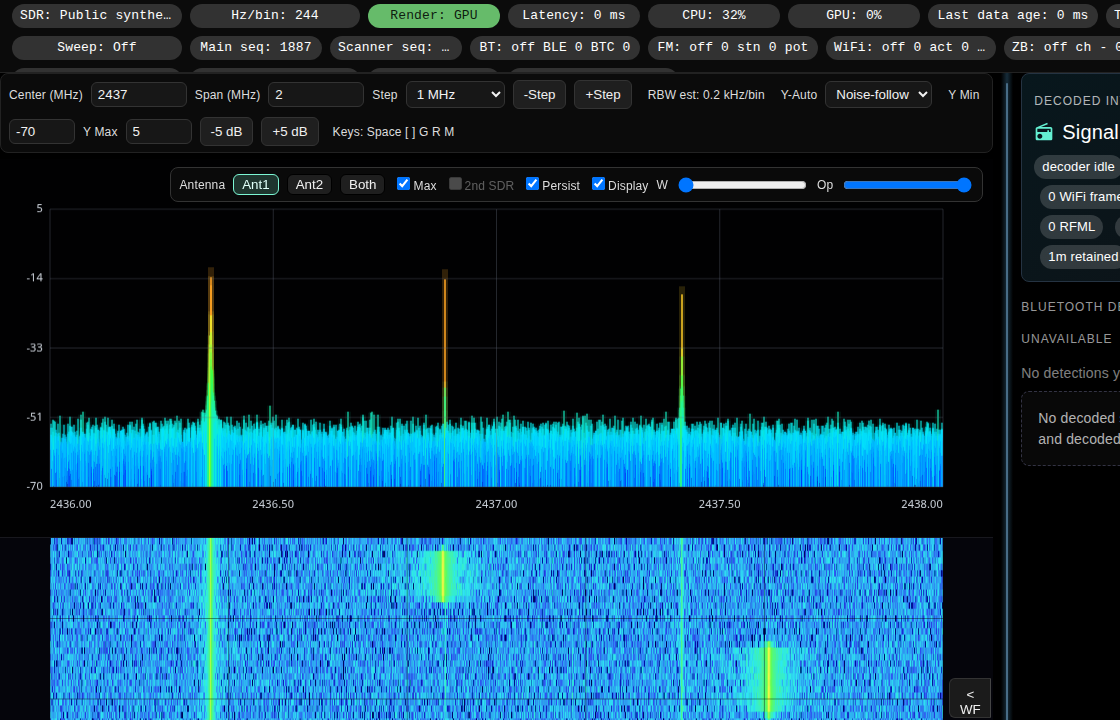Click the +Step button
Viewport: 1120px width, 720px height.
pos(603,94)
